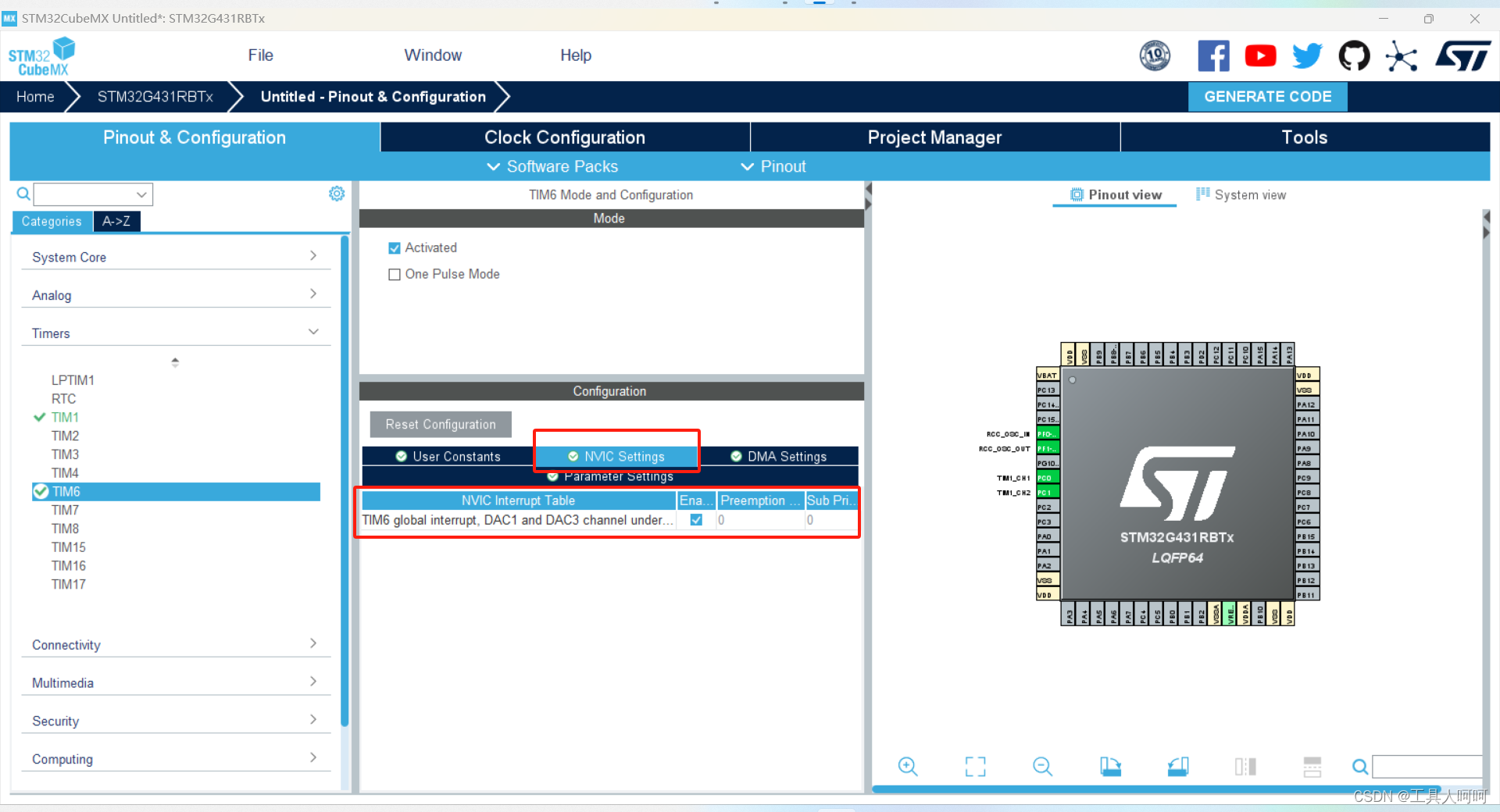The height and width of the screenshot is (812, 1500).
Task: Expand the Connectivity category
Action: [x=176, y=645]
